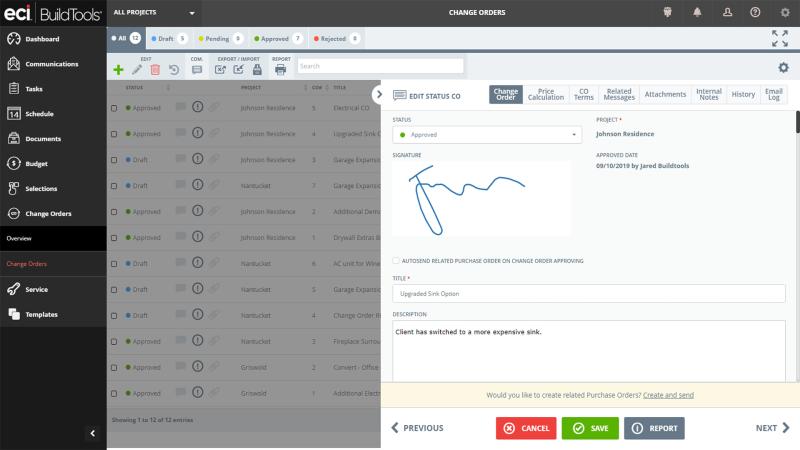Click the red trash delete icon
The image size is (800, 450).
(155, 70)
